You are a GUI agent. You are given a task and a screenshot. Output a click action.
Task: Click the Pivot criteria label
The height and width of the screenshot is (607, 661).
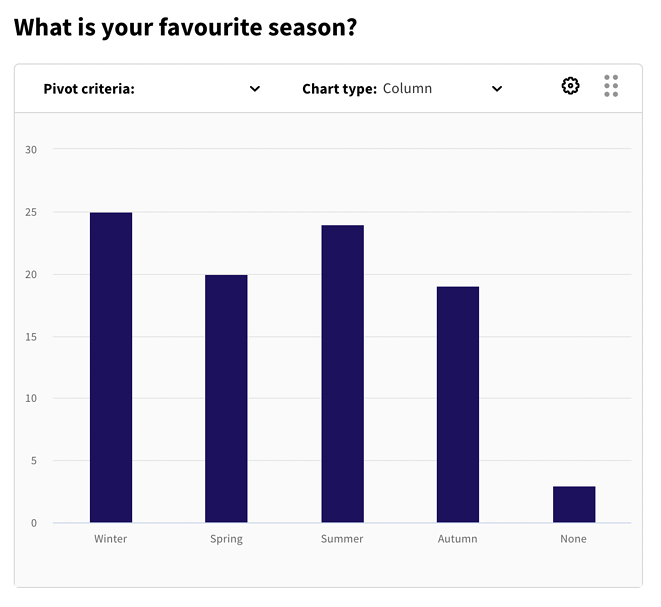(x=89, y=89)
